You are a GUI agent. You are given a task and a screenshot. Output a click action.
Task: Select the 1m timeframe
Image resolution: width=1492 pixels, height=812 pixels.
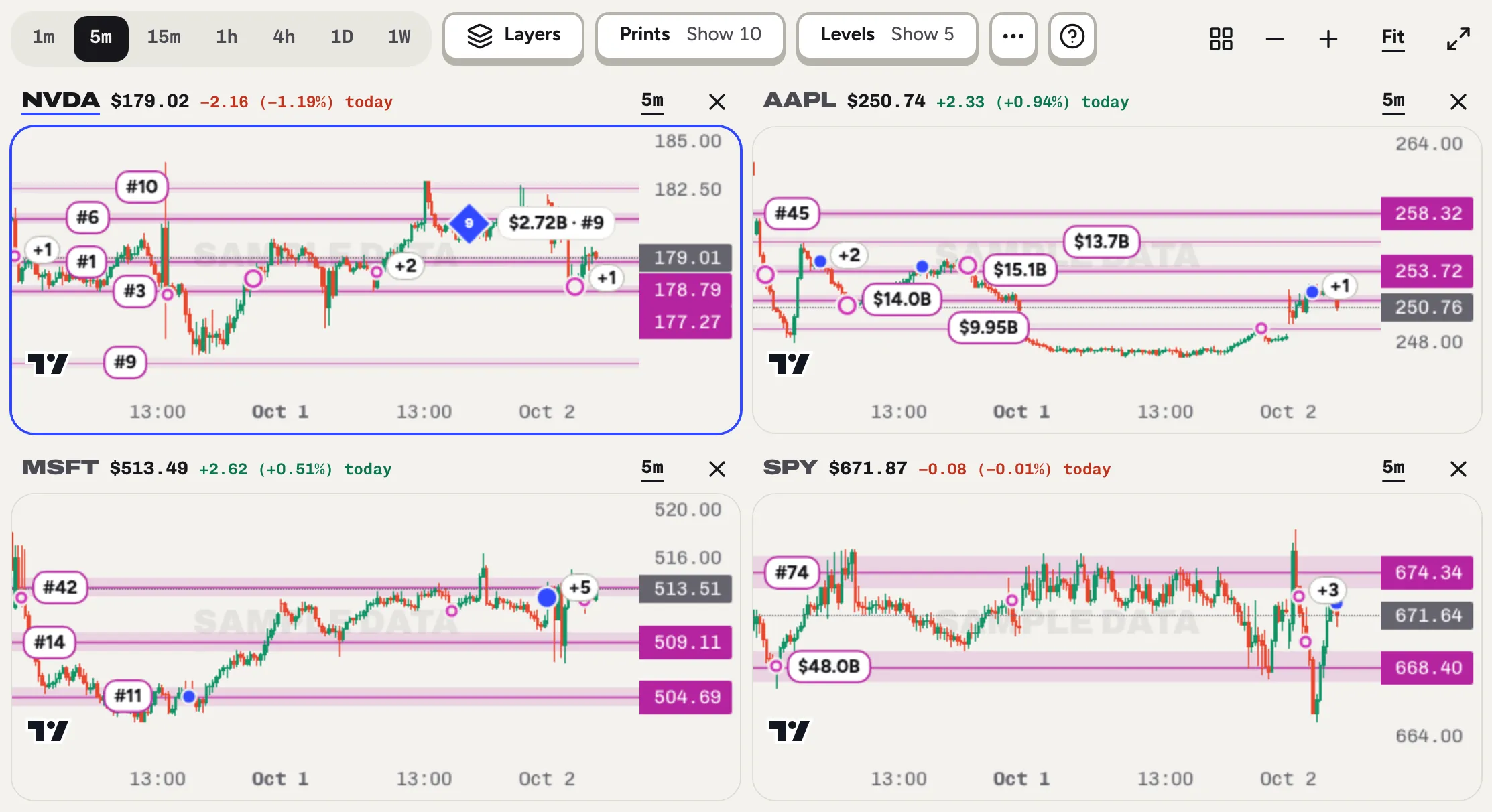44,37
